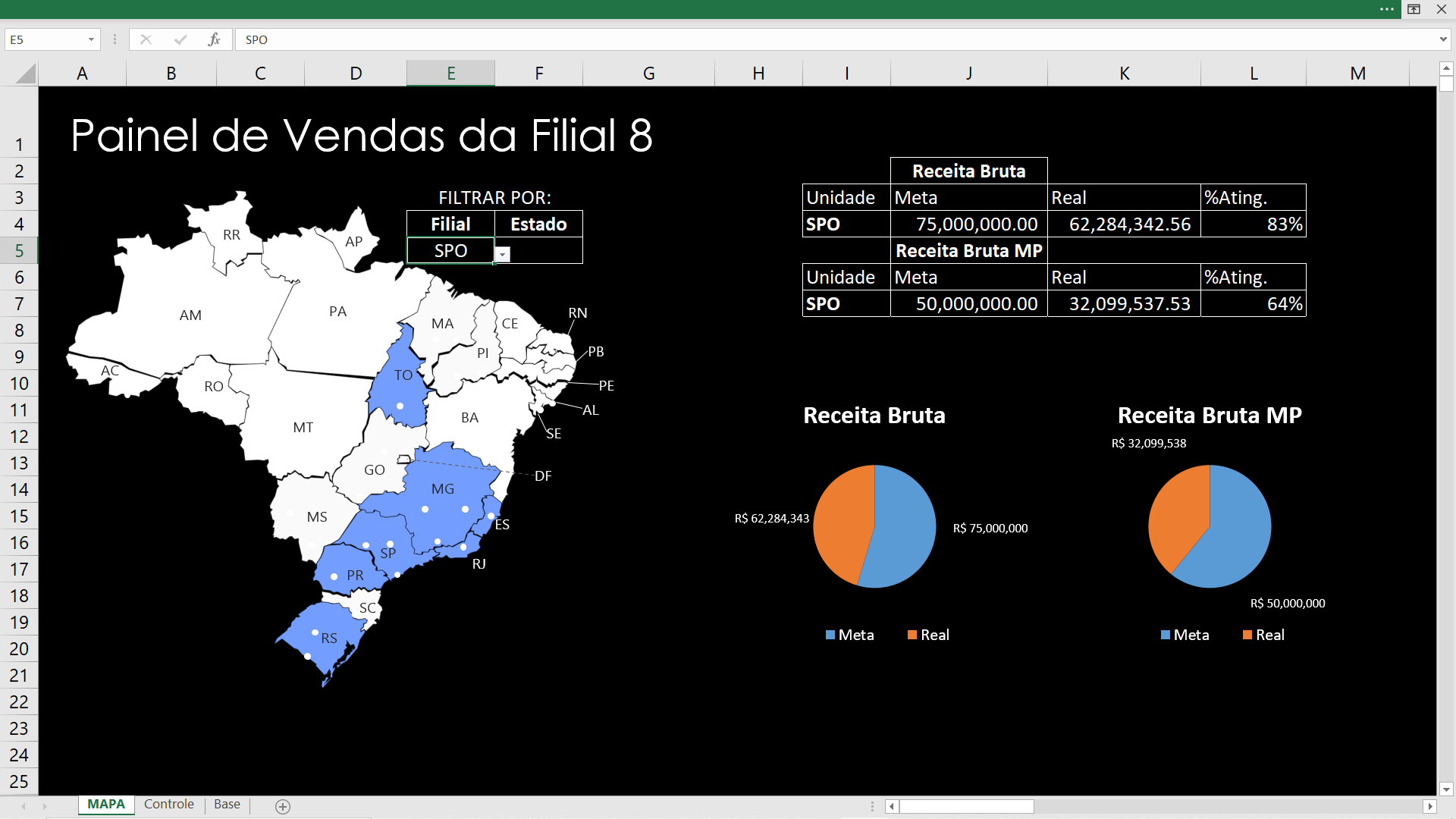The image size is (1456, 819).
Task: Switch to the Base sheet tab
Action: [x=227, y=805]
